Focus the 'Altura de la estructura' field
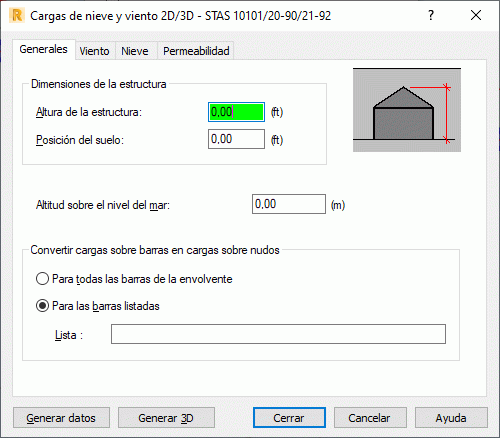This screenshot has height=438, width=500. (236, 112)
